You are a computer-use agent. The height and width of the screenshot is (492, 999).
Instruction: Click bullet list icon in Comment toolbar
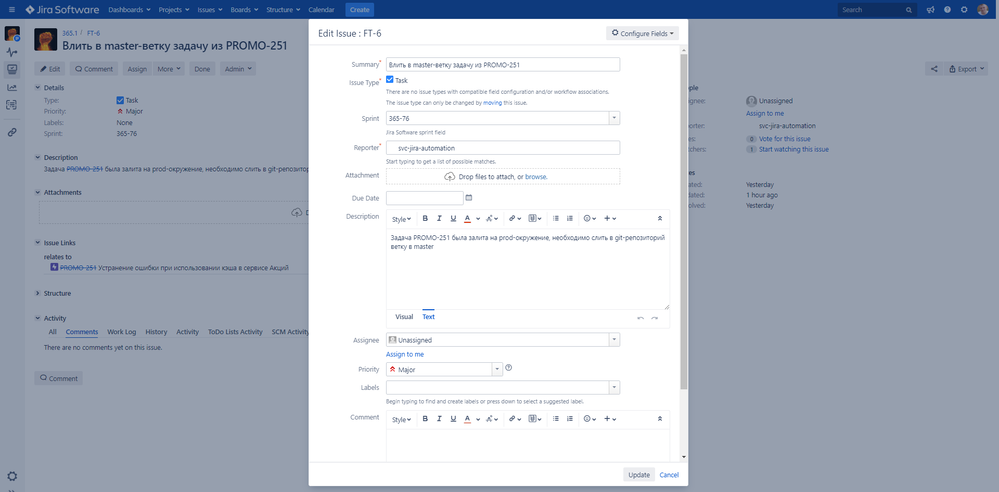(556, 419)
